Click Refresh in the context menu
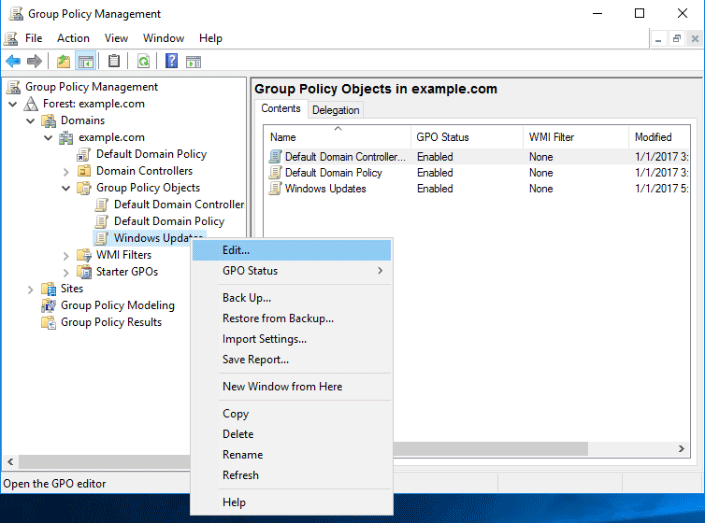 tap(291, 475)
